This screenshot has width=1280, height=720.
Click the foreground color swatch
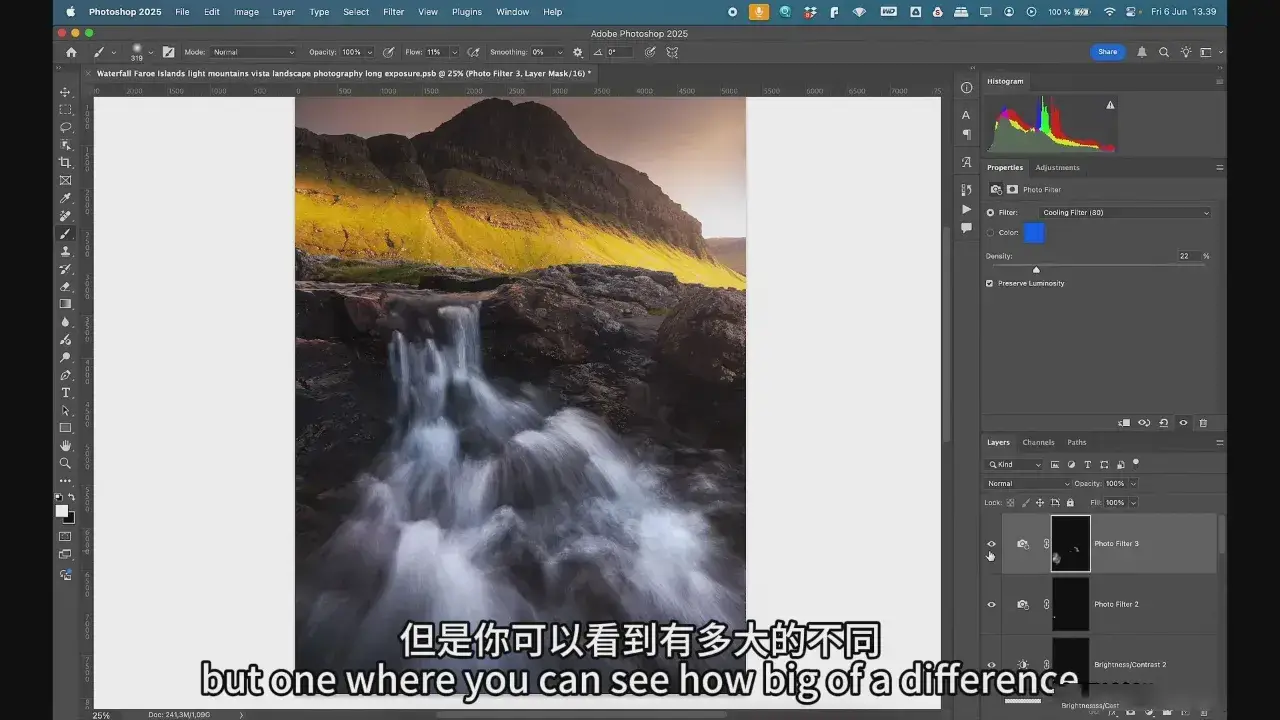point(62,511)
